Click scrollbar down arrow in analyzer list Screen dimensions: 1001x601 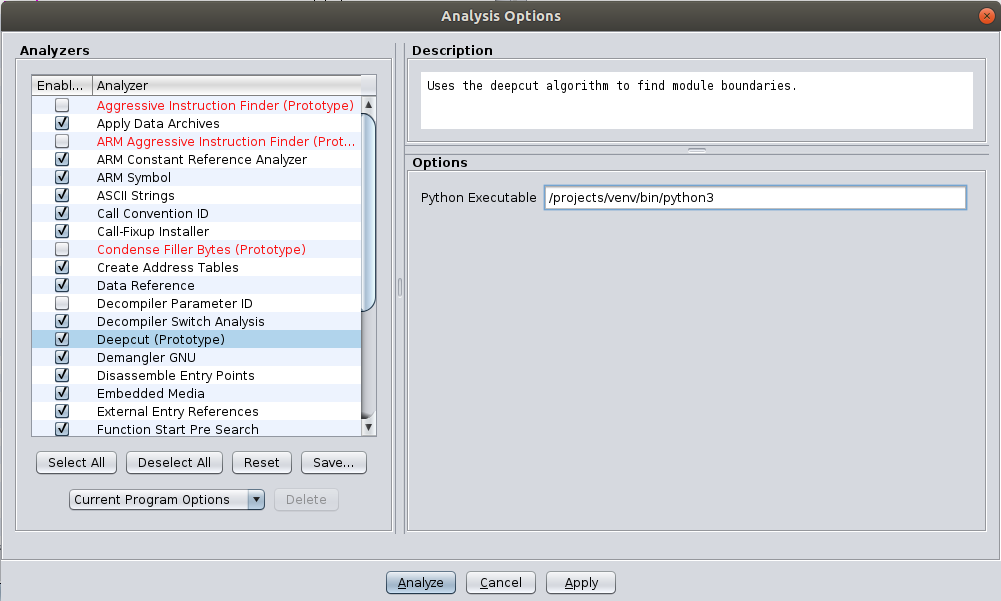(x=368, y=427)
